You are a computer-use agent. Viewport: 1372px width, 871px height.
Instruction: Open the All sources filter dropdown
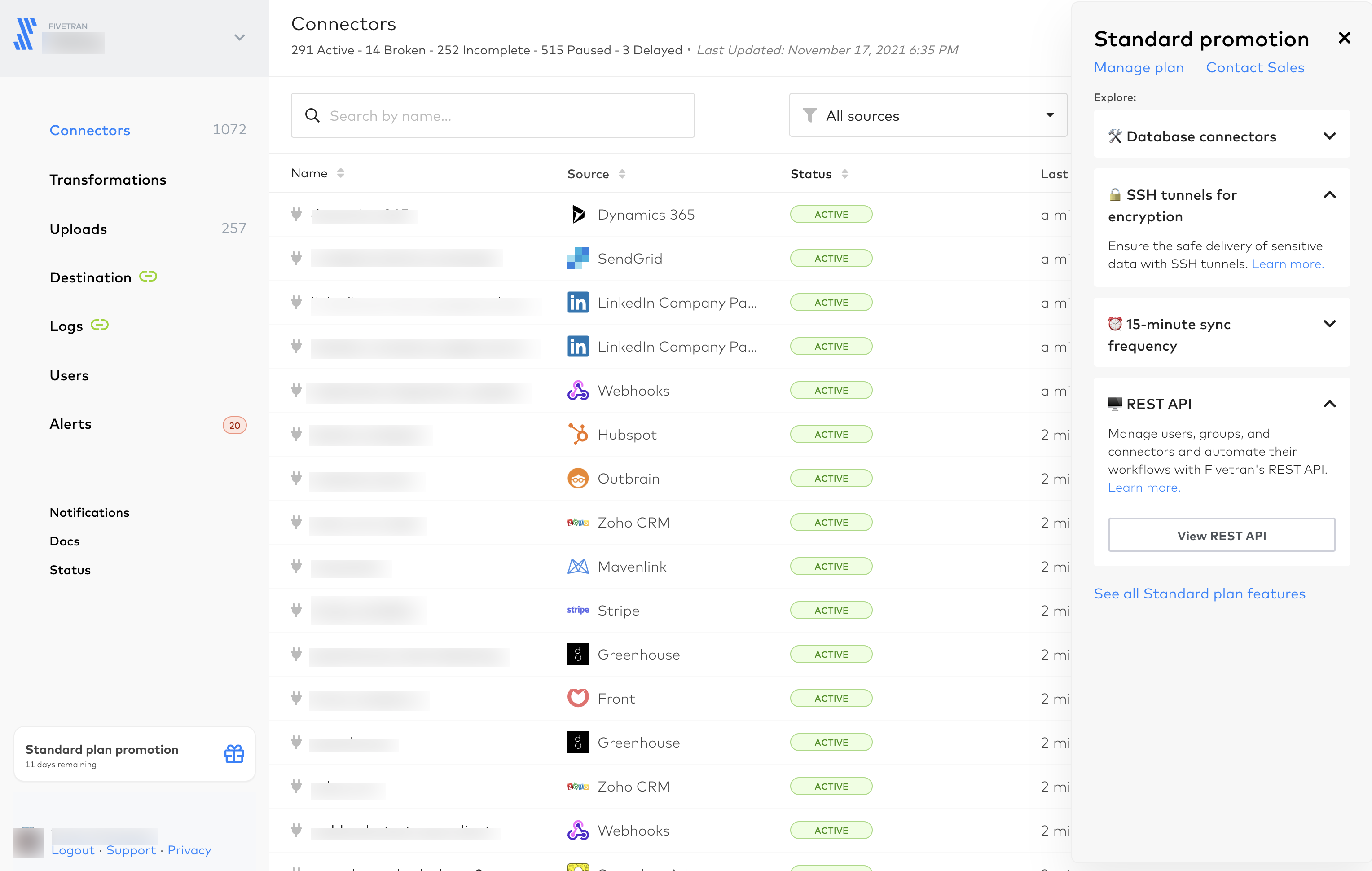pos(927,115)
